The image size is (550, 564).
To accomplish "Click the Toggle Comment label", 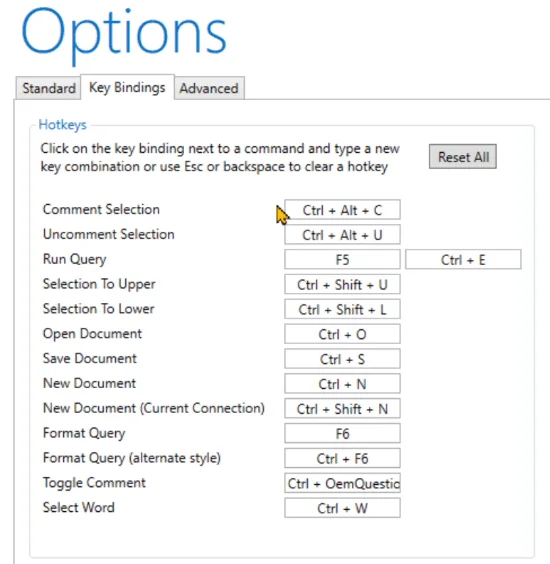I will tap(94, 483).
